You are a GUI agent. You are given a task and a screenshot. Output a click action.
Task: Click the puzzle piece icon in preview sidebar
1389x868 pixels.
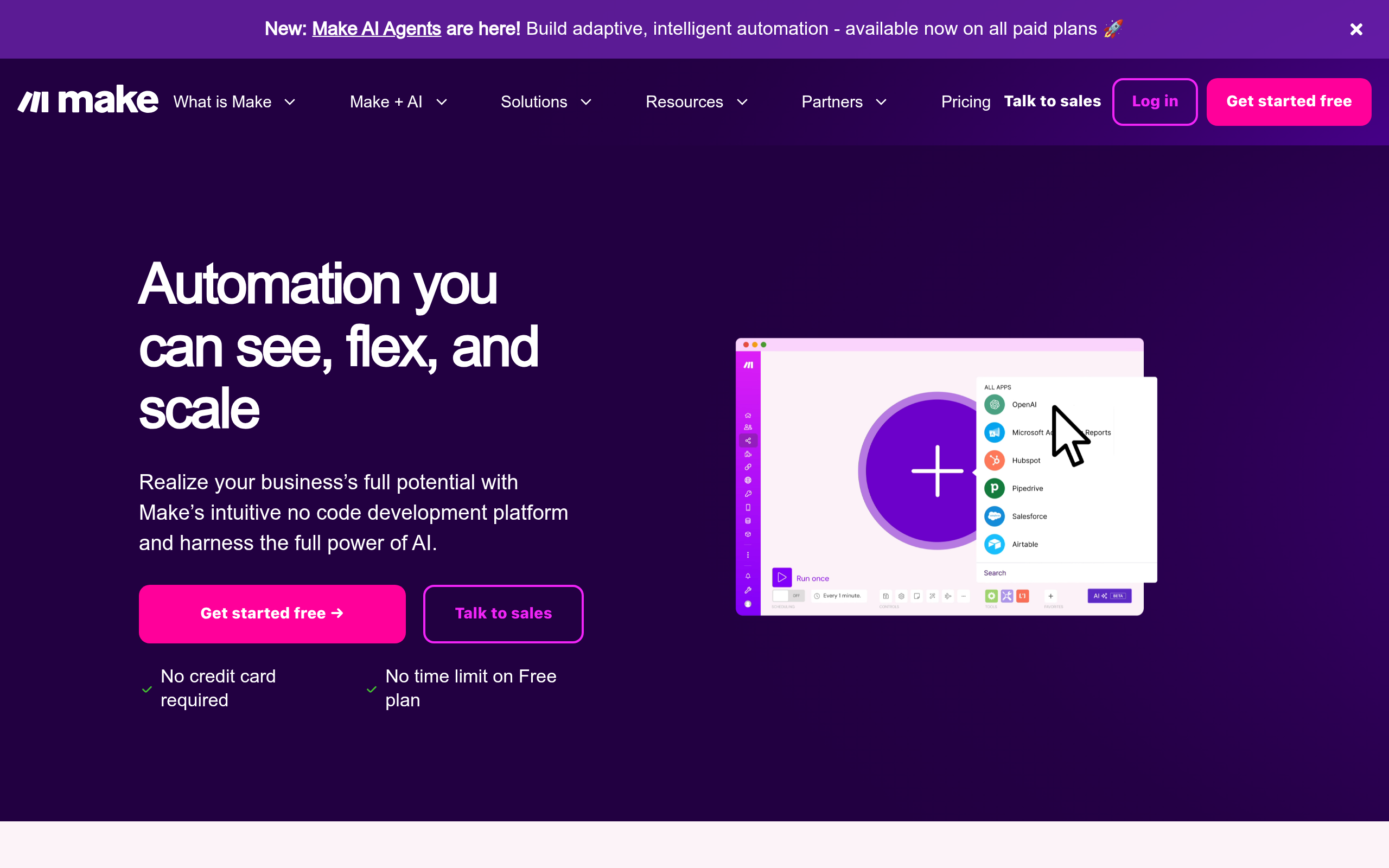click(x=748, y=454)
